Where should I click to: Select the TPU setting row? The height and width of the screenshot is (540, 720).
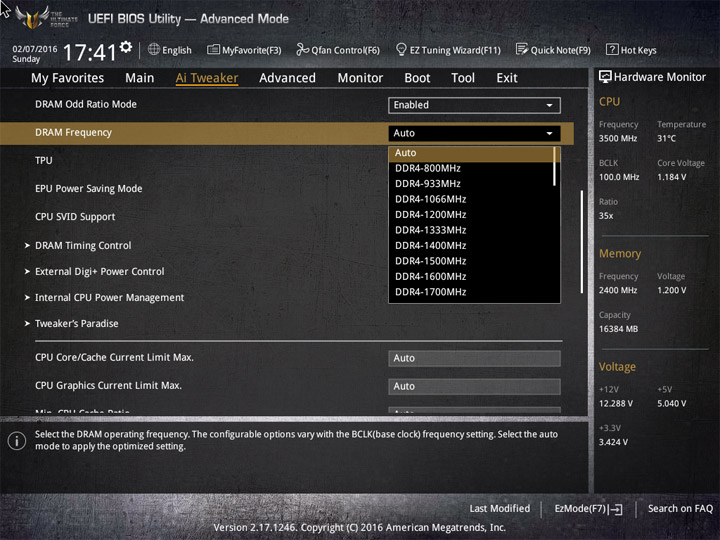(44, 160)
